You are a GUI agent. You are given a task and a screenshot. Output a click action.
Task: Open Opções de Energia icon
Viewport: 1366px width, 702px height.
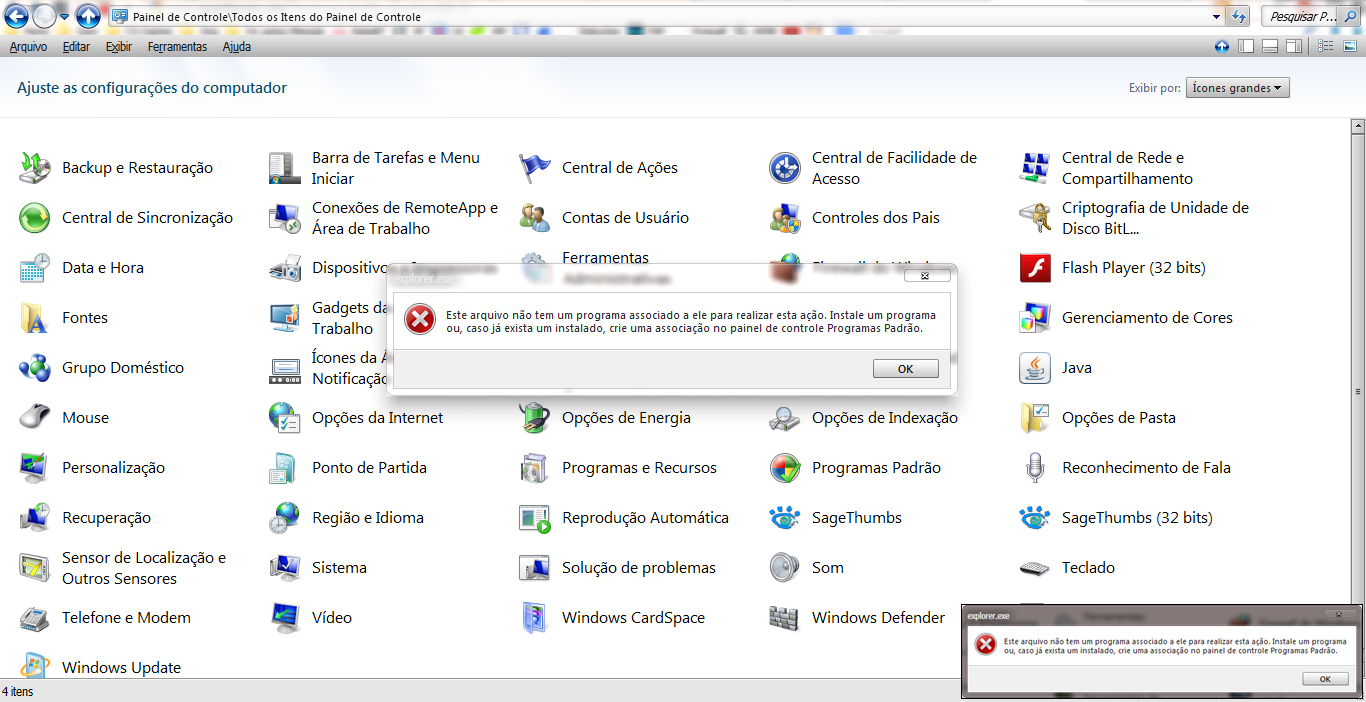535,418
